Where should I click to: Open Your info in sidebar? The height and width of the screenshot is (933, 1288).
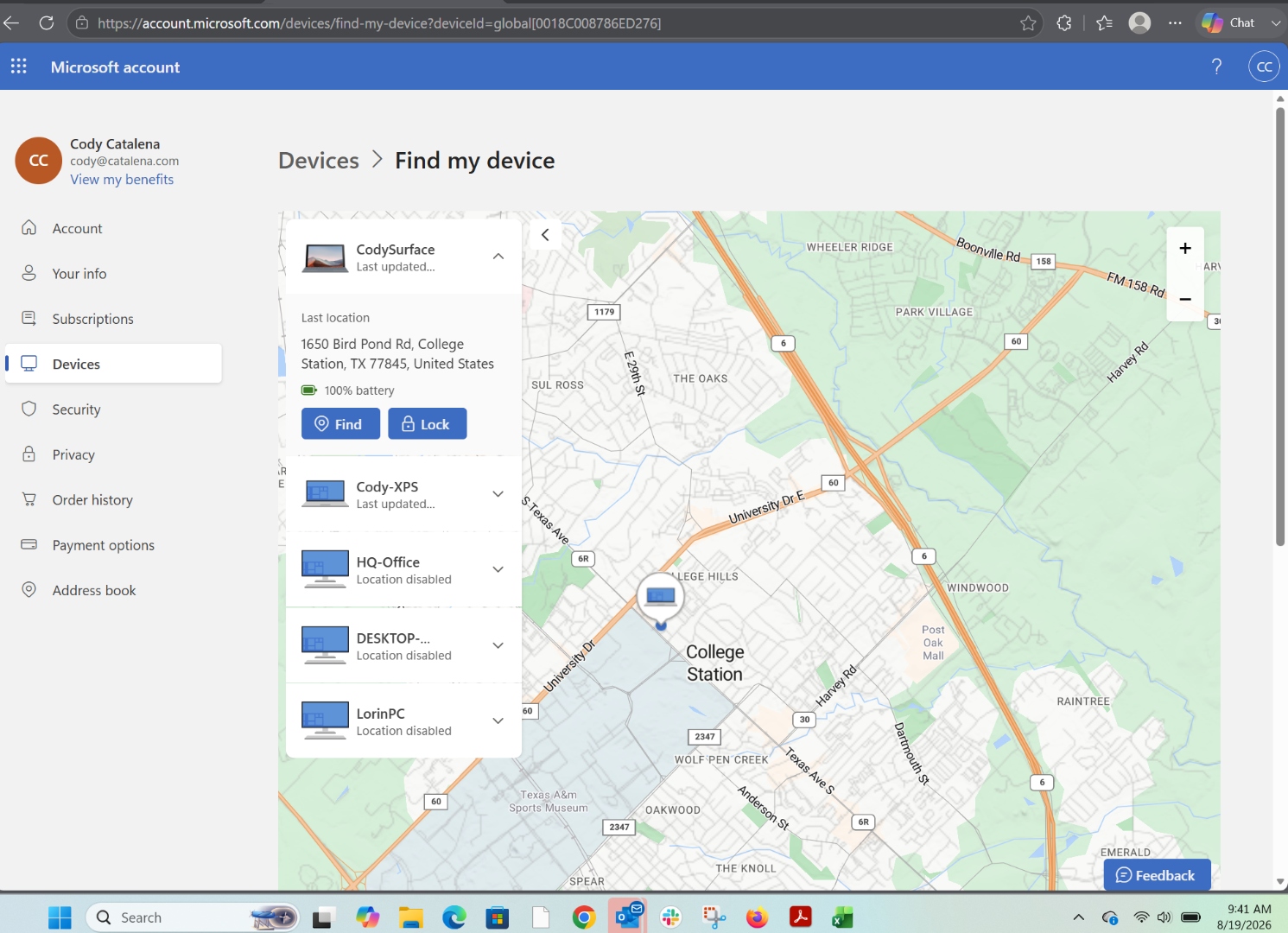click(x=113, y=273)
